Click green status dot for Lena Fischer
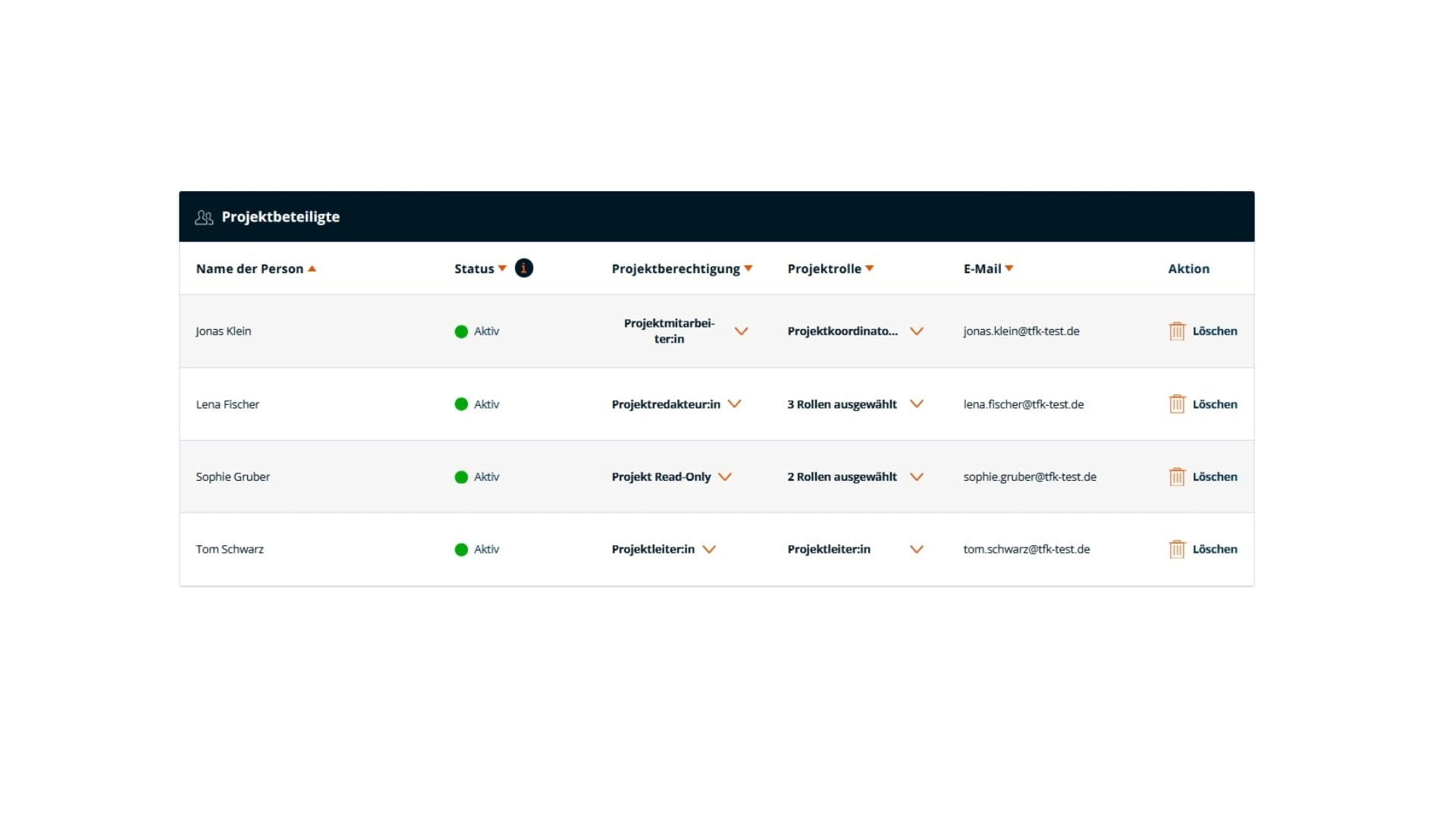Viewport: 1456px width, 819px height. tap(461, 404)
